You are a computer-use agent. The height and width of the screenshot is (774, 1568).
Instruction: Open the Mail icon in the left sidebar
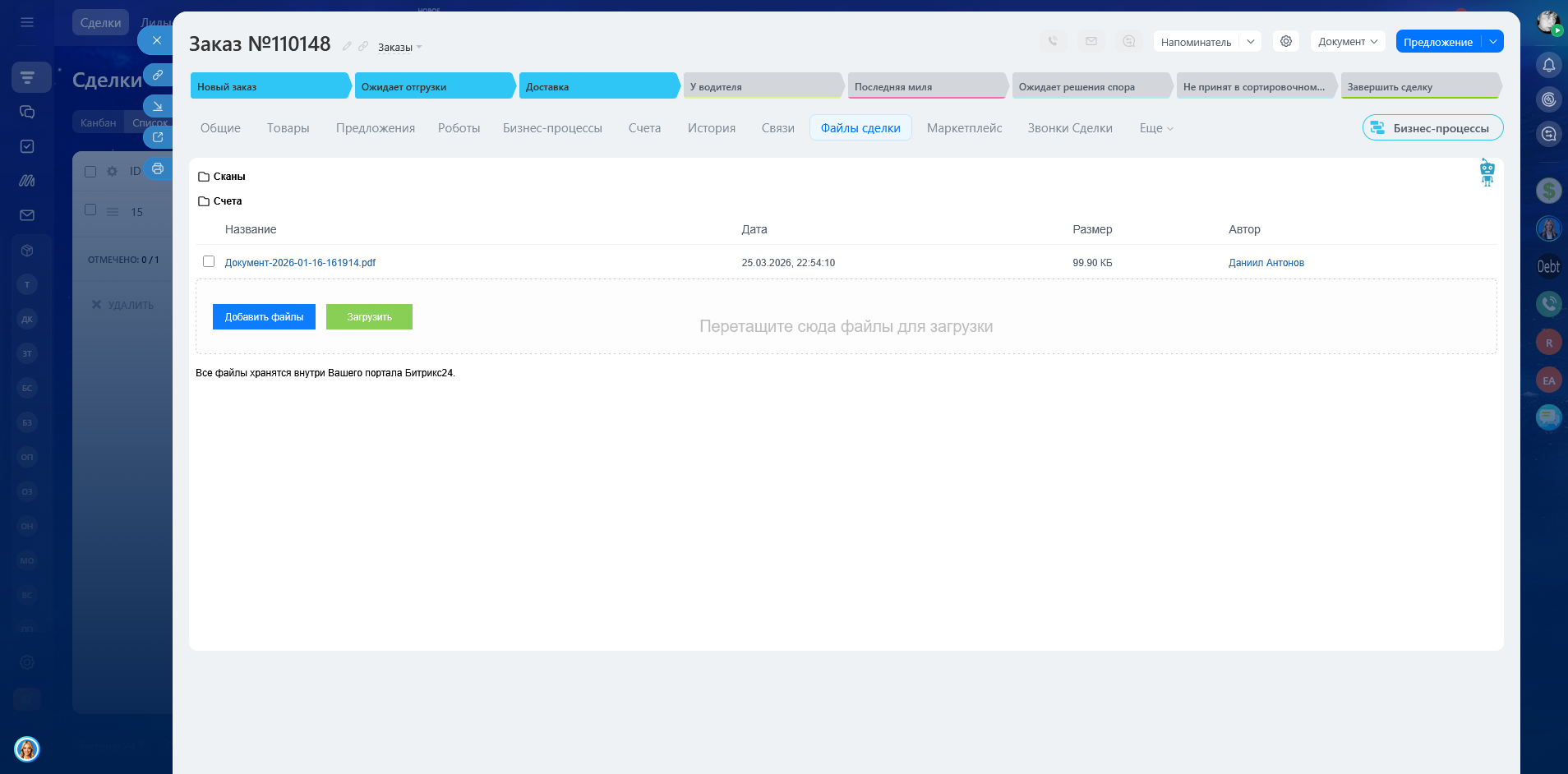pos(27,215)
